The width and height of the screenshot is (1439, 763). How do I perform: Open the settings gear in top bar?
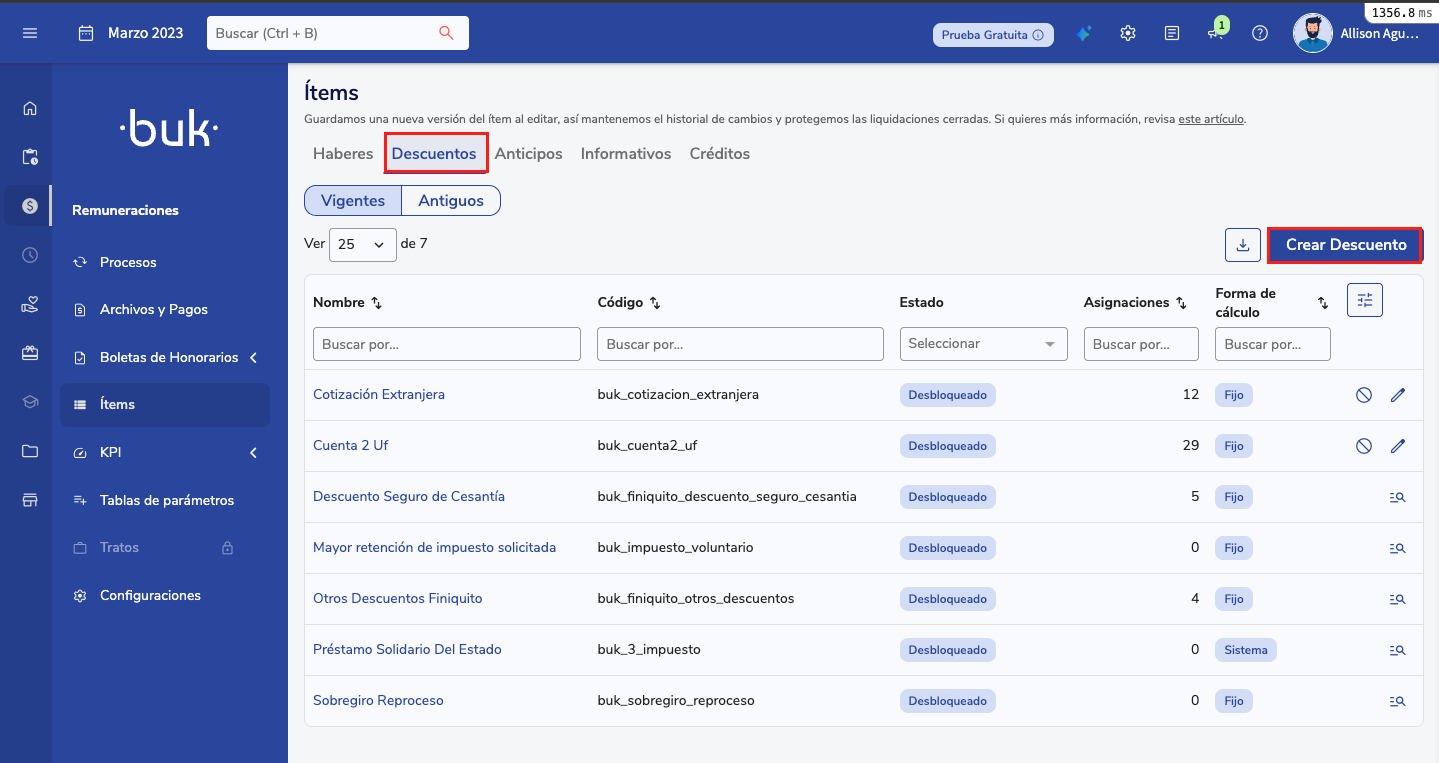(1128, 33)
